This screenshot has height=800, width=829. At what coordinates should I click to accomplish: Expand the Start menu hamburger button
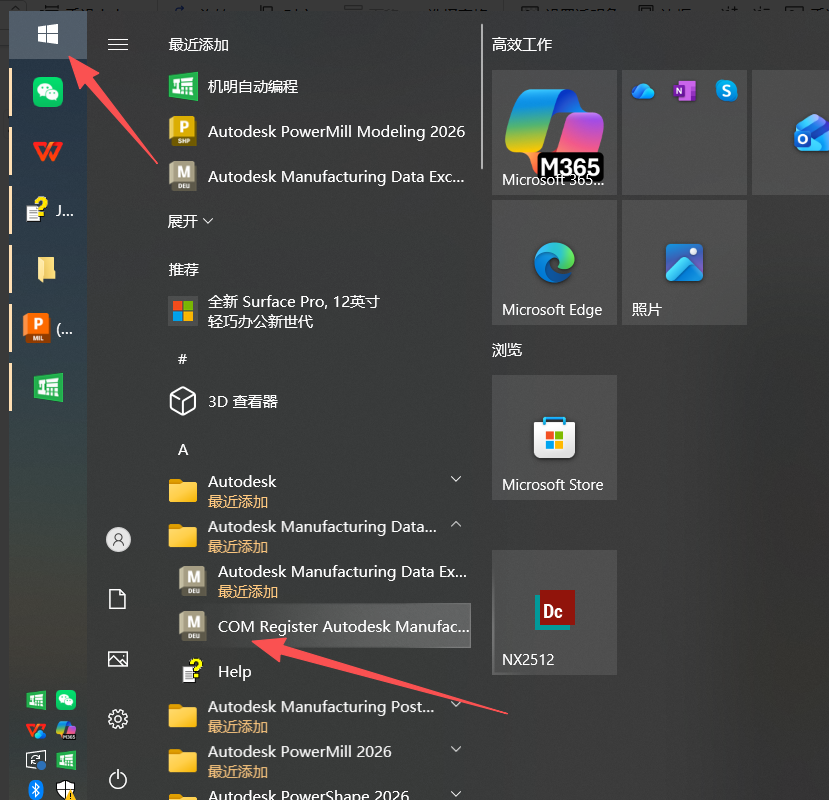[118, 44]
